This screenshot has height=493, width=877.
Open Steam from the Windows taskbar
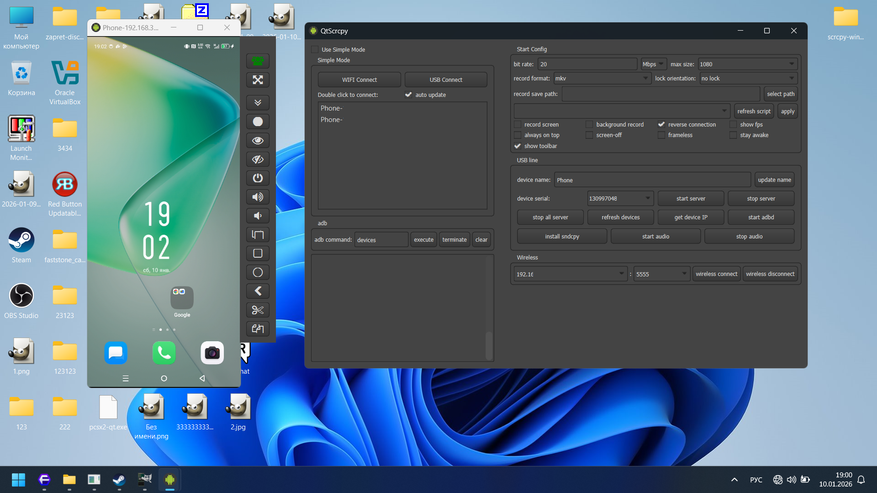(119, 480)
